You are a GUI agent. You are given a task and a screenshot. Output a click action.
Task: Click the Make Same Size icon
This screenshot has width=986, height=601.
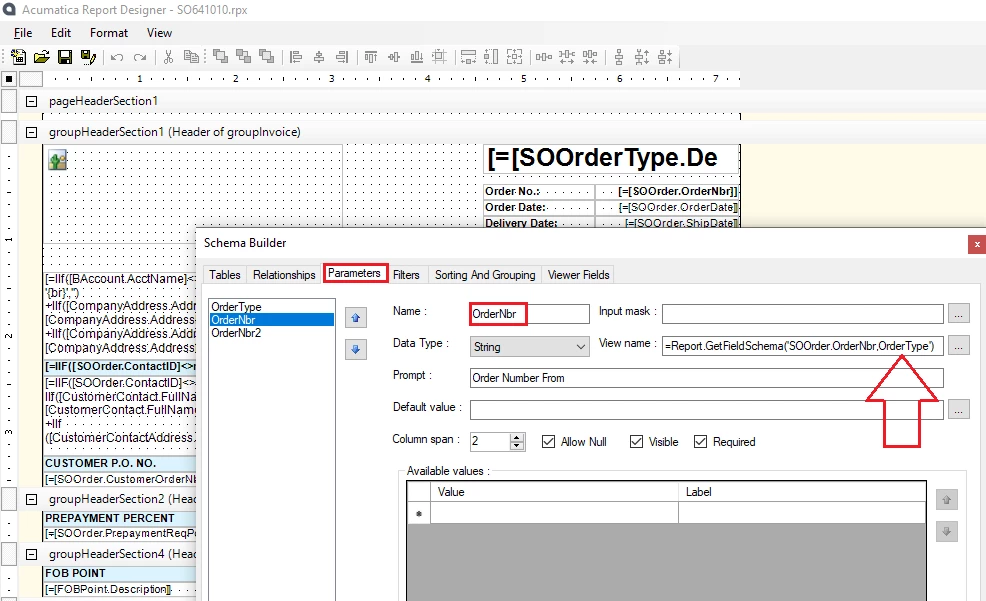(x=514, y=57)
